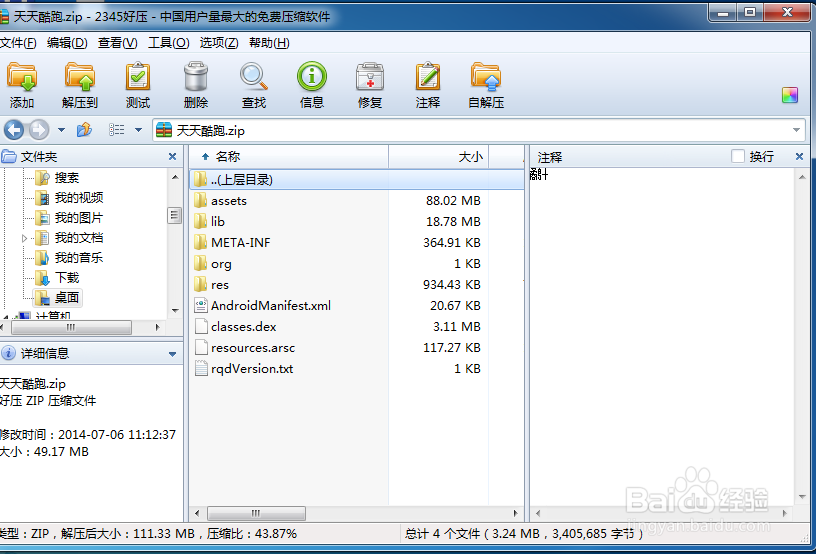Click the folder tree horizontal scrollbar thumb
816x554 pixels.
[71, 327]
